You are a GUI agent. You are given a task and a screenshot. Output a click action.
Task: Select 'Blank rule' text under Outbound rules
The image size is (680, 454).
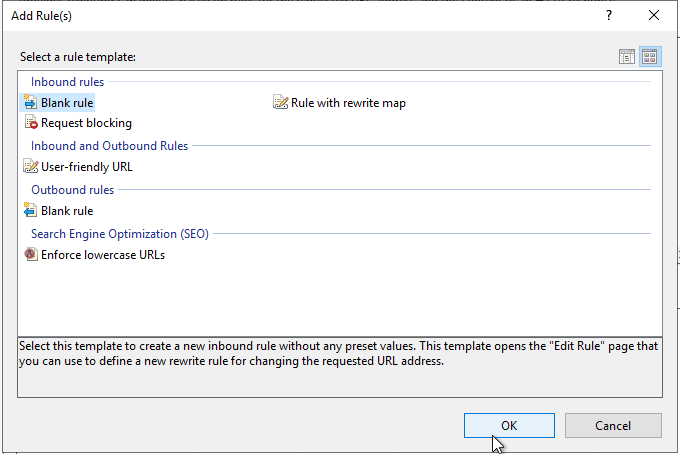[67, 211]
